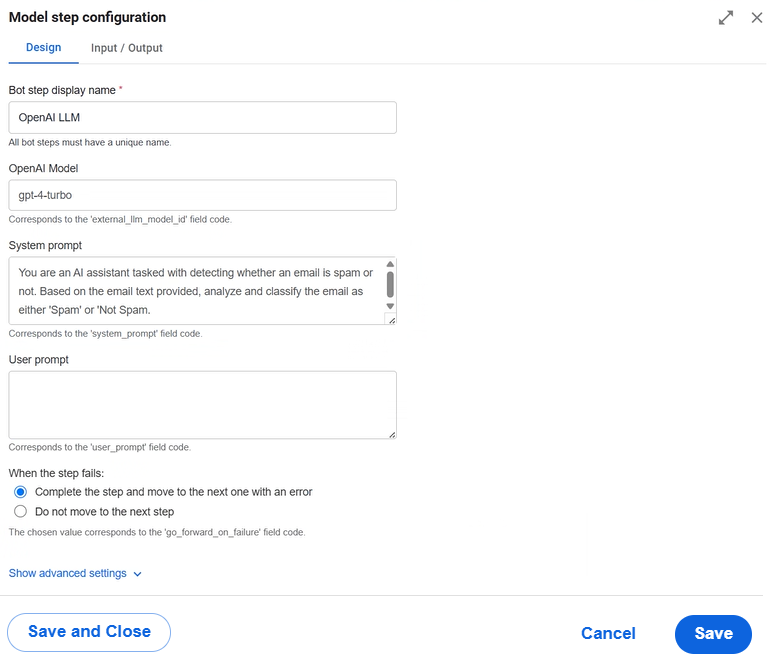This screenshot has width=774, height=659.
Task: Click the chevron beside Show advanced settings
Action: (138, 574)
